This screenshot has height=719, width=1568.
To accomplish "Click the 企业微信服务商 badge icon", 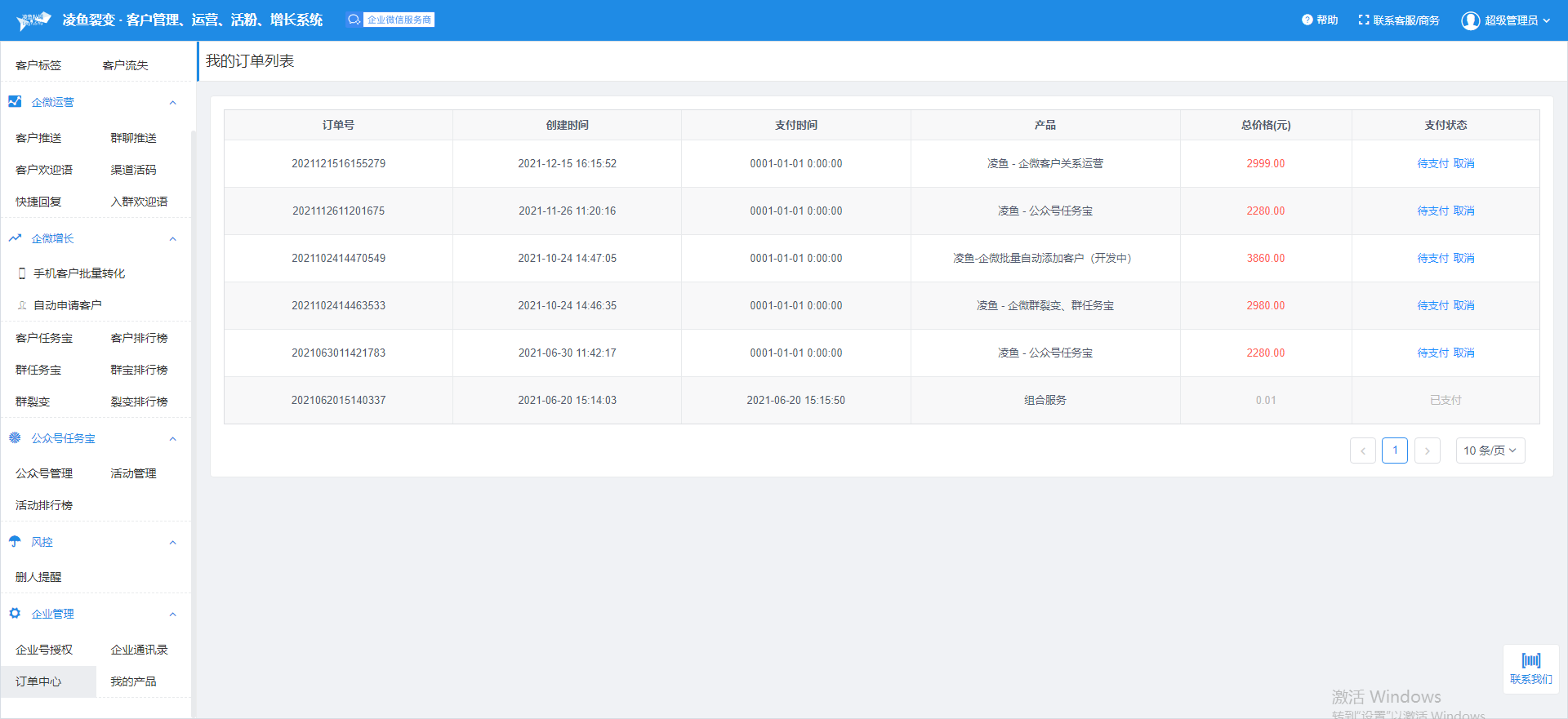I will tap(354, 20).
